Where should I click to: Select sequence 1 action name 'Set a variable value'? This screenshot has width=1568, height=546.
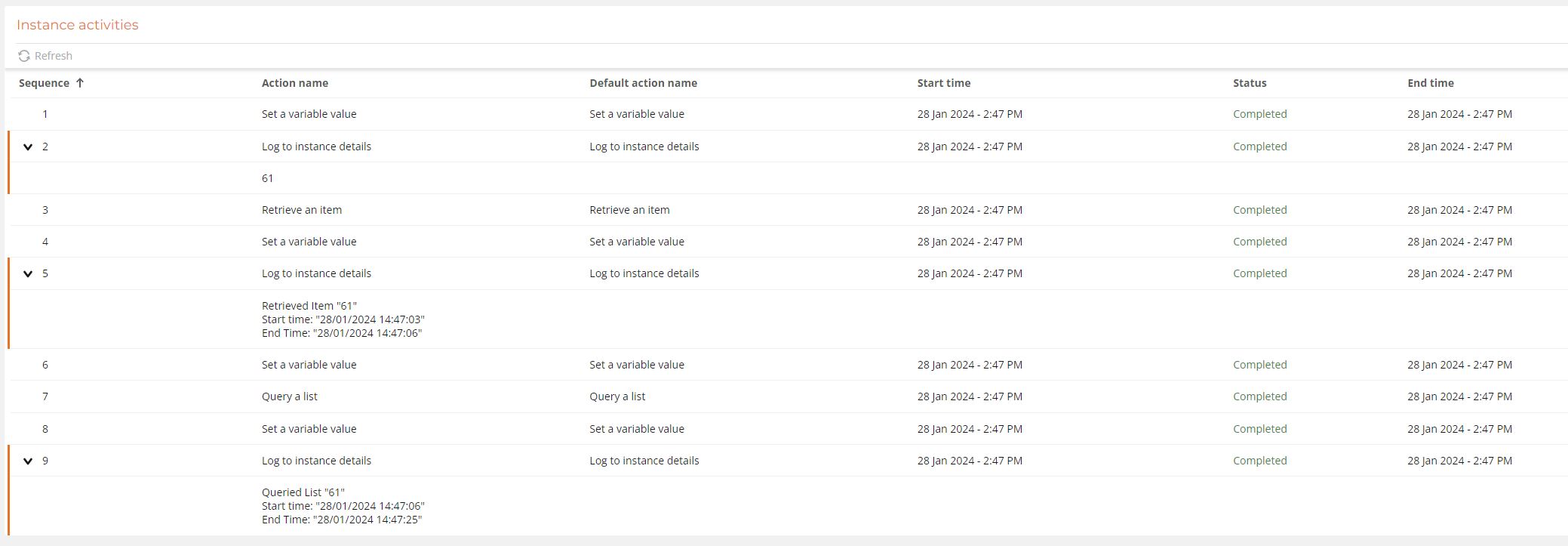click(309, 114)
